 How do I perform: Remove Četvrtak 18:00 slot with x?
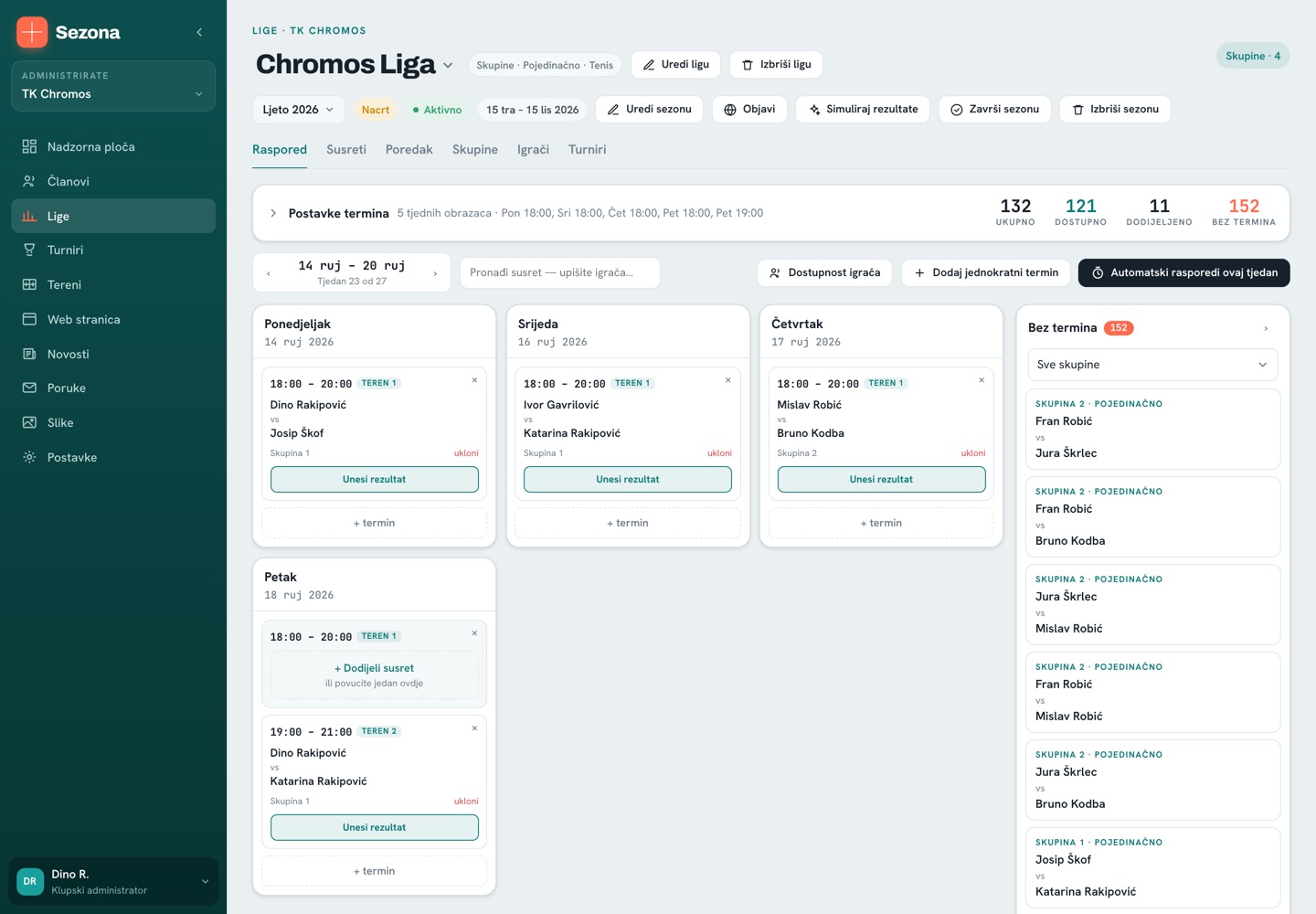[x=982, y=380]
